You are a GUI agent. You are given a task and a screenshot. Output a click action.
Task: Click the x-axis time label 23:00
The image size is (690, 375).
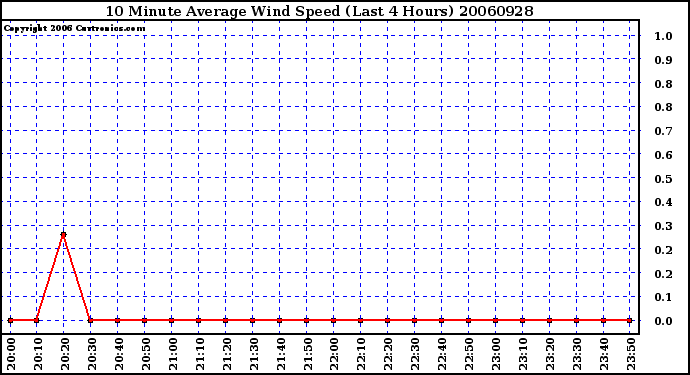click(496, 354)
